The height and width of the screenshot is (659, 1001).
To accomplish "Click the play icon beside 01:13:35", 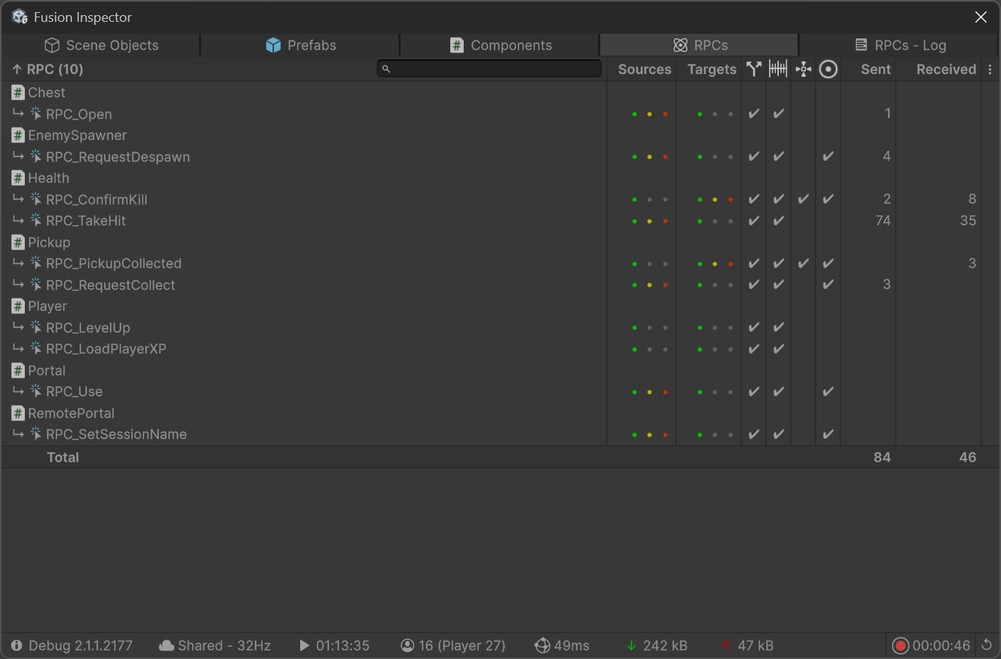I will coord(305,646).
